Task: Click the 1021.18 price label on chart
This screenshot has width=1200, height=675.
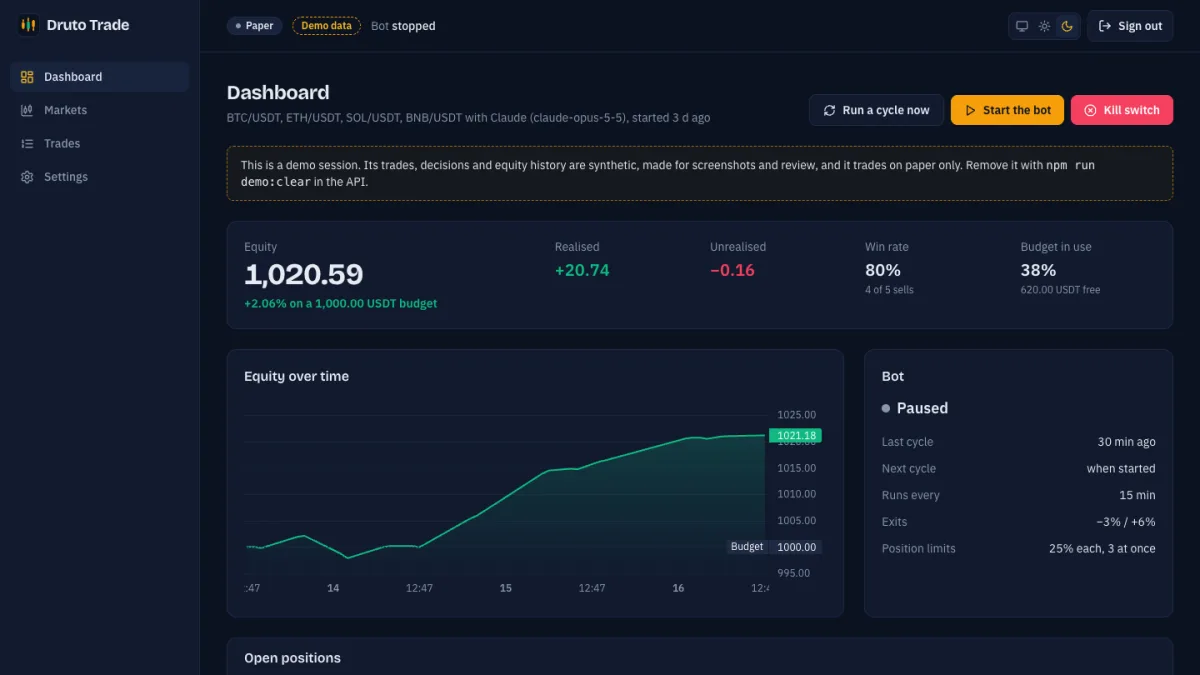Action: coord(795,435)
